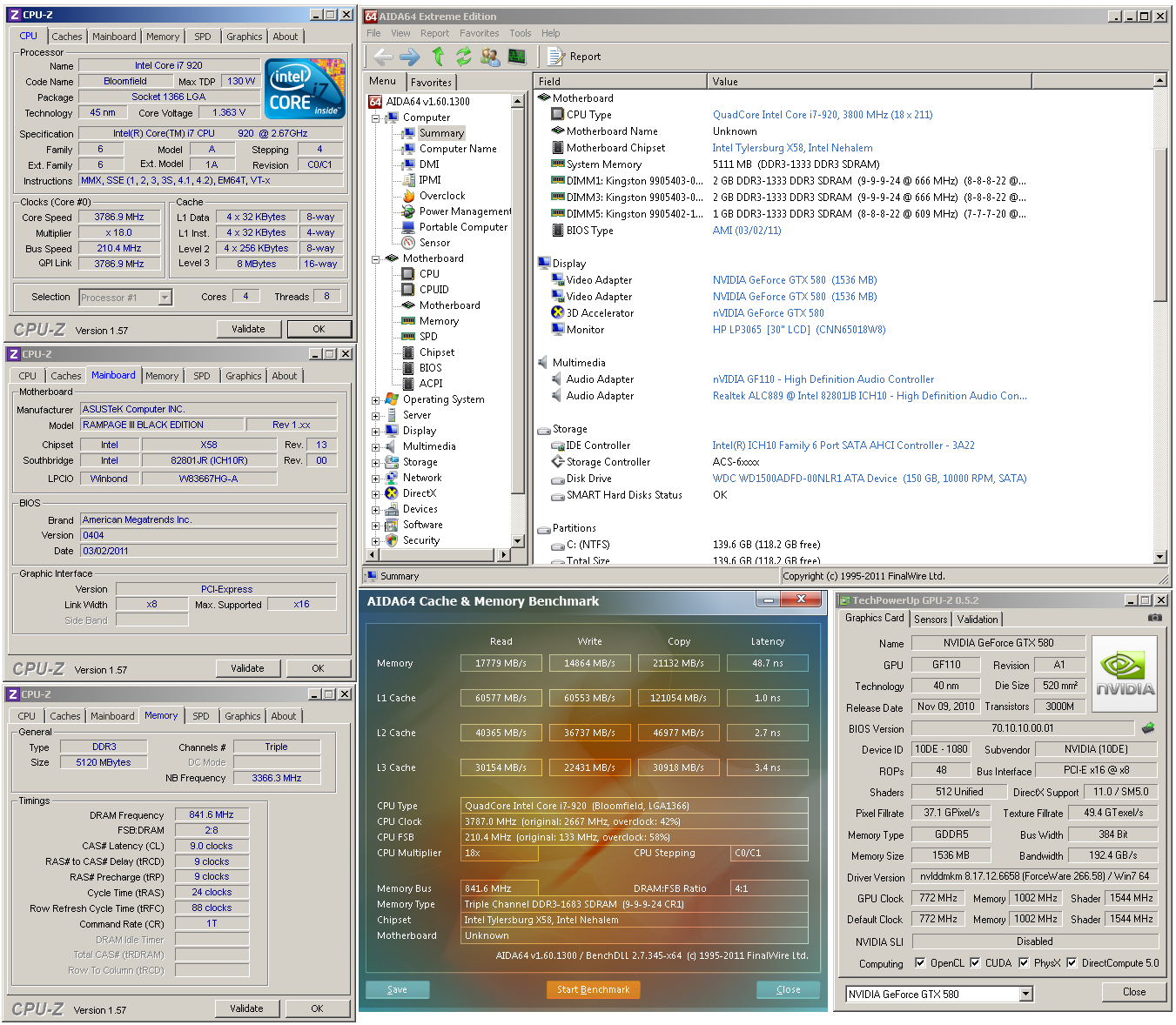Open the GPU selection dropdown in GPU-Z
The image size is (1176, 1025).
[x=1025, y=994]
